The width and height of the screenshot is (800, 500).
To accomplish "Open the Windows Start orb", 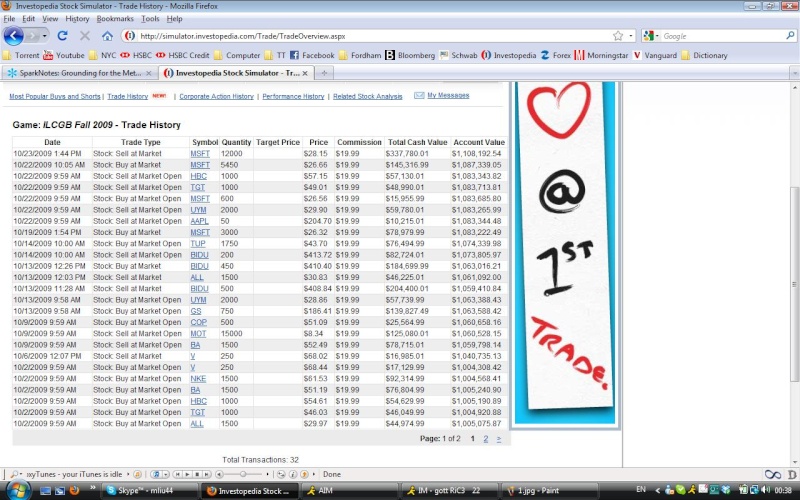I will (18, 490).
